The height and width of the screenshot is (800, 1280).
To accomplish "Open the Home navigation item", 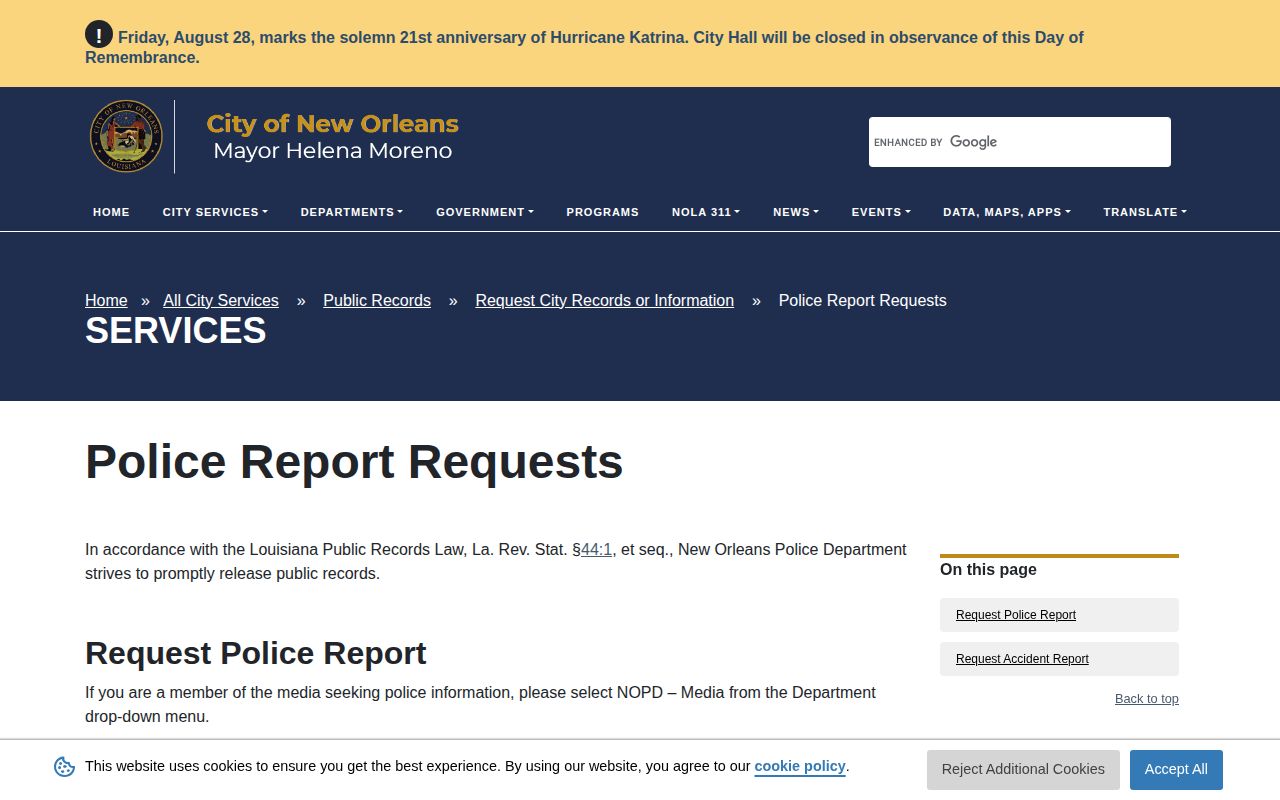I will point(111,212).
